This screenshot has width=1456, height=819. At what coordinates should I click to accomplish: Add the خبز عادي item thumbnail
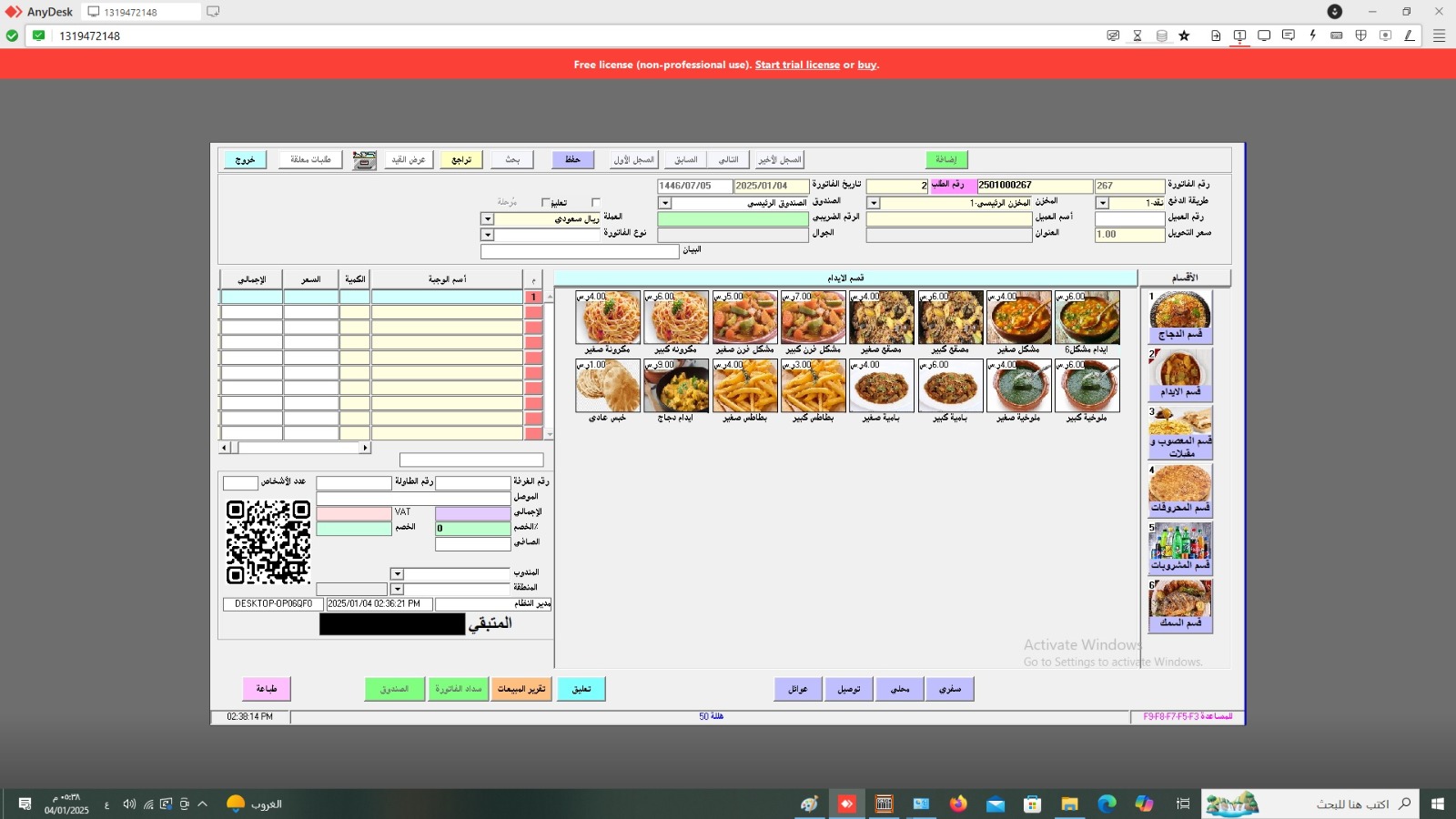(x=608, y=386)
